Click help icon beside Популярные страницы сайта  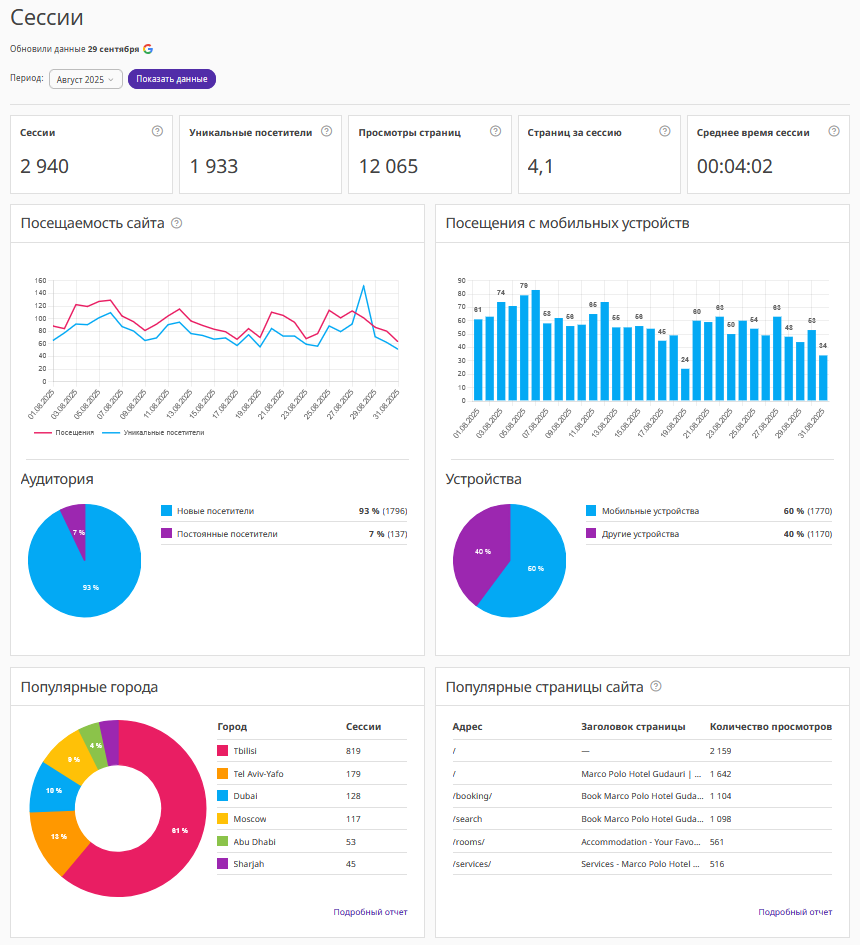[656, 686]
